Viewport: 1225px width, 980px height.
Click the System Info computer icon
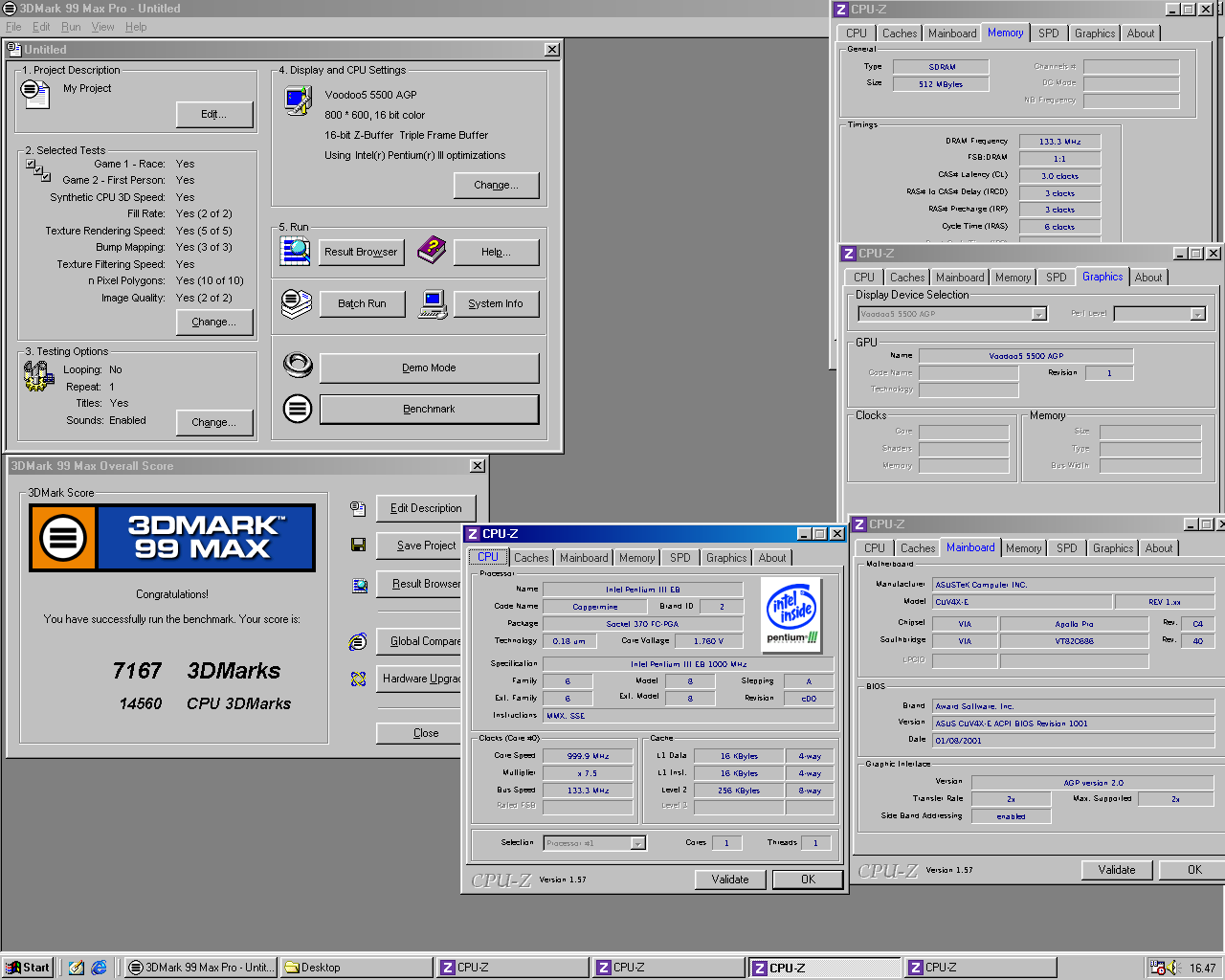tap(433, 304)
